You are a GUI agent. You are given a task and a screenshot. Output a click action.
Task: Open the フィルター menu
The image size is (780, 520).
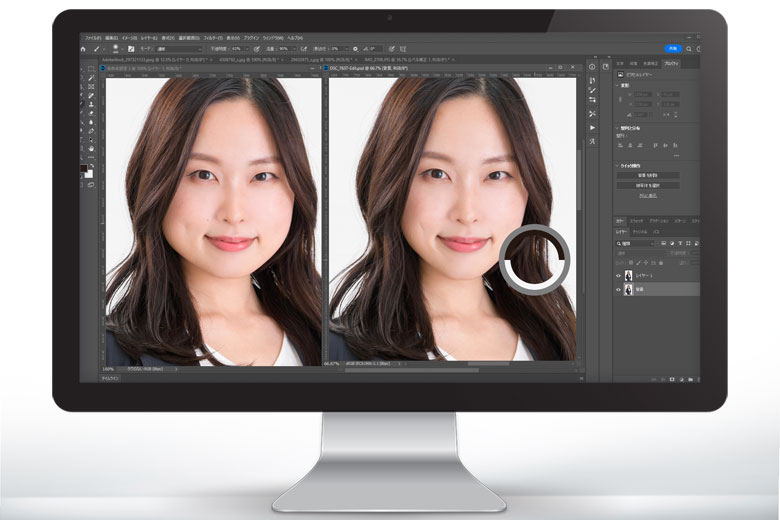(211, 36)
